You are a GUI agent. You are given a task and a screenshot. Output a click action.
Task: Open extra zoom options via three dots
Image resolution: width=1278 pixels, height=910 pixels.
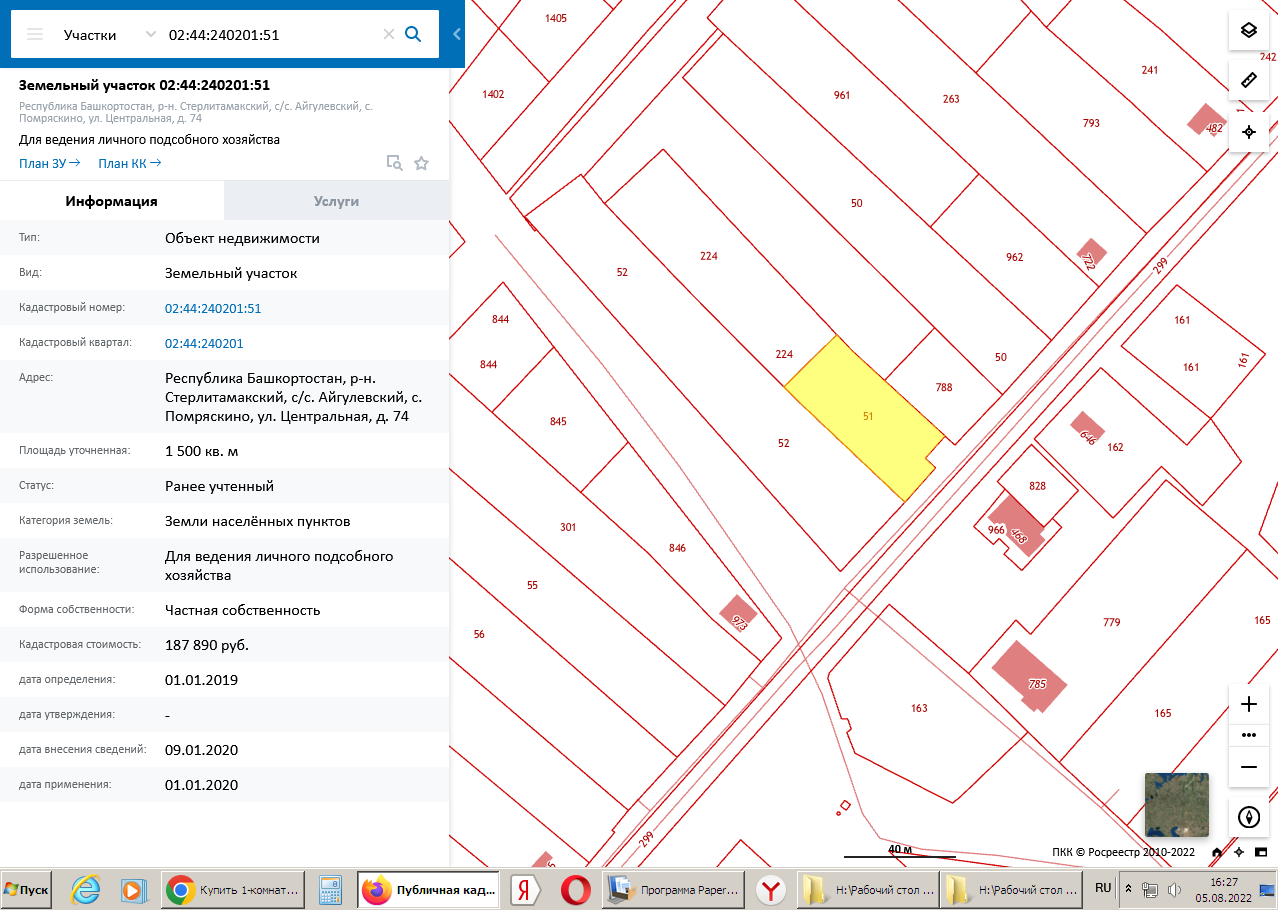(1248, 735)
